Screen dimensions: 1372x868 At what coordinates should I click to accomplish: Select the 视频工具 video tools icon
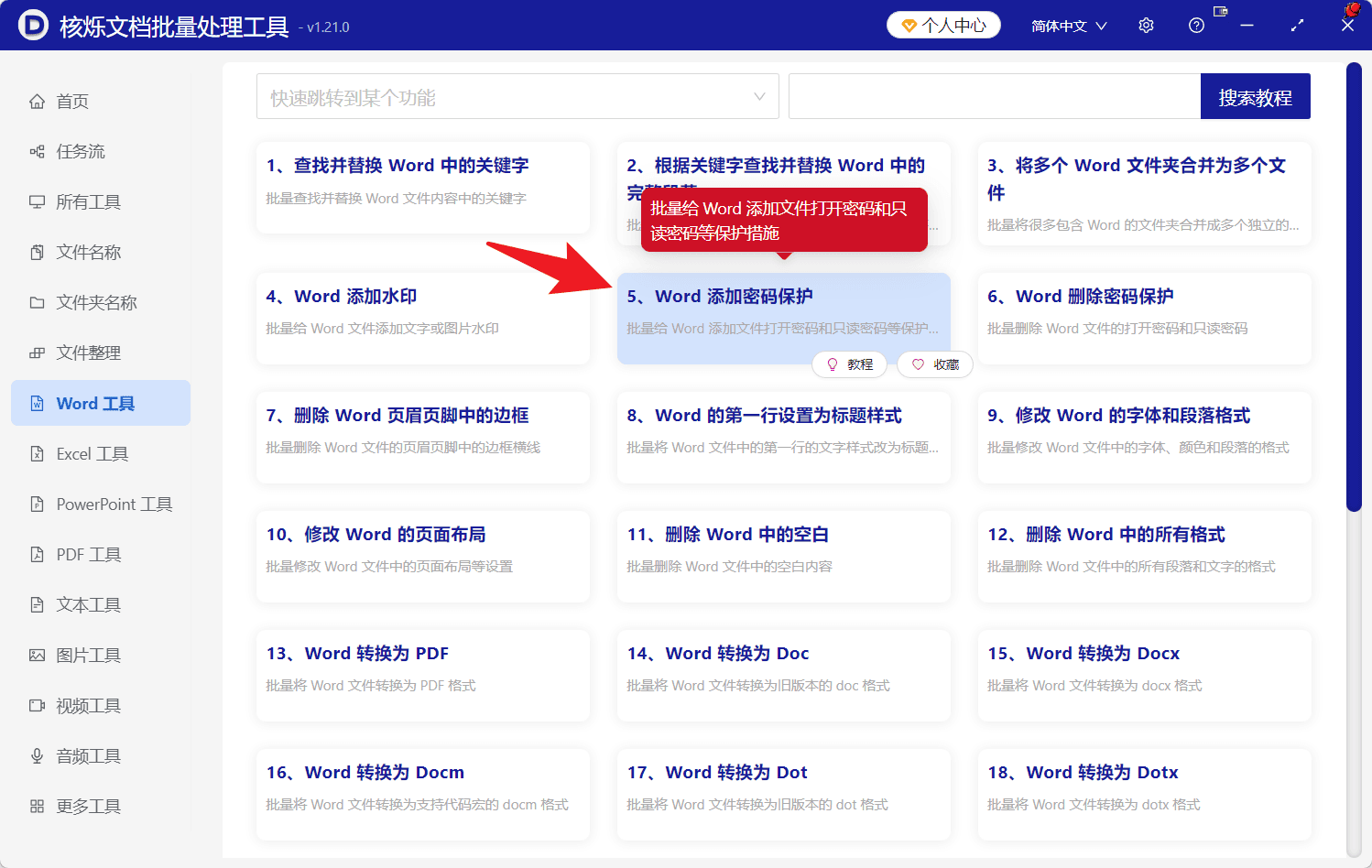click(x=37, y=705)
